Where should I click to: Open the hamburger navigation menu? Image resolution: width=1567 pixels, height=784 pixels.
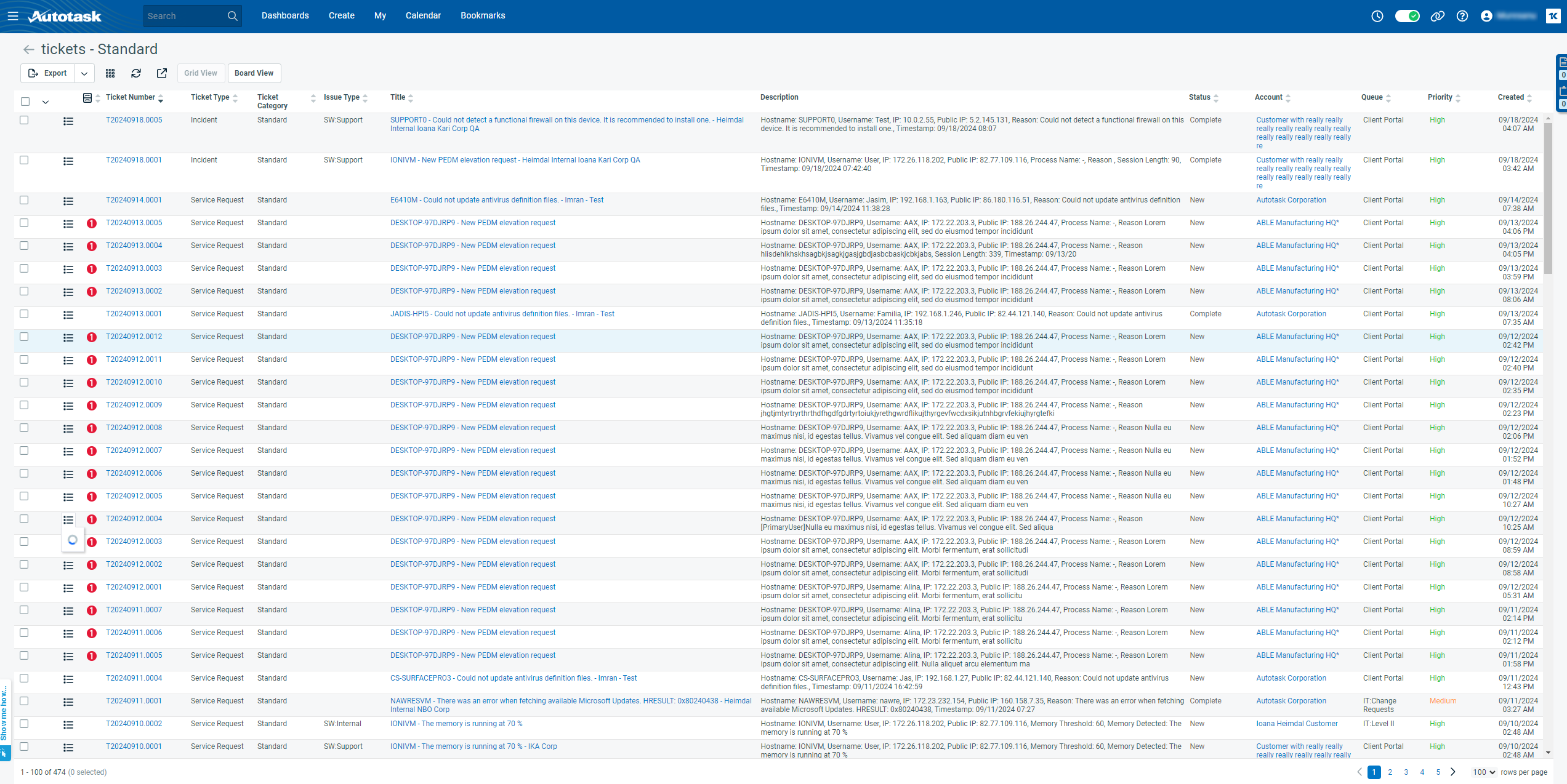(13, 16)
